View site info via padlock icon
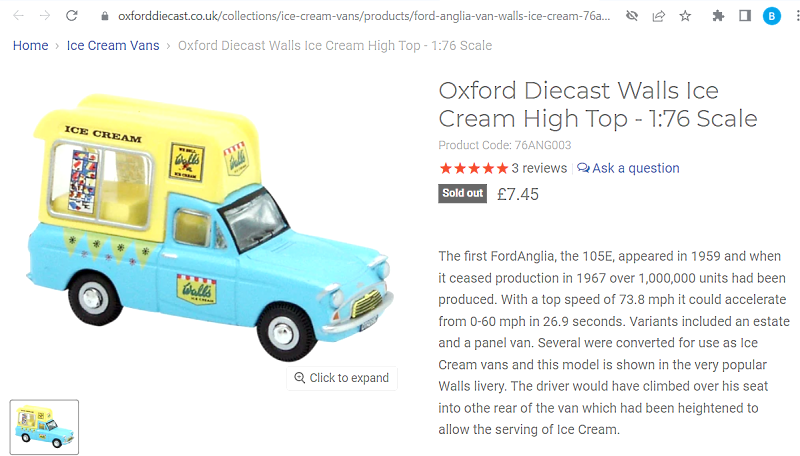This screenshot has height=456, width=800. click(x=105, y=16)
